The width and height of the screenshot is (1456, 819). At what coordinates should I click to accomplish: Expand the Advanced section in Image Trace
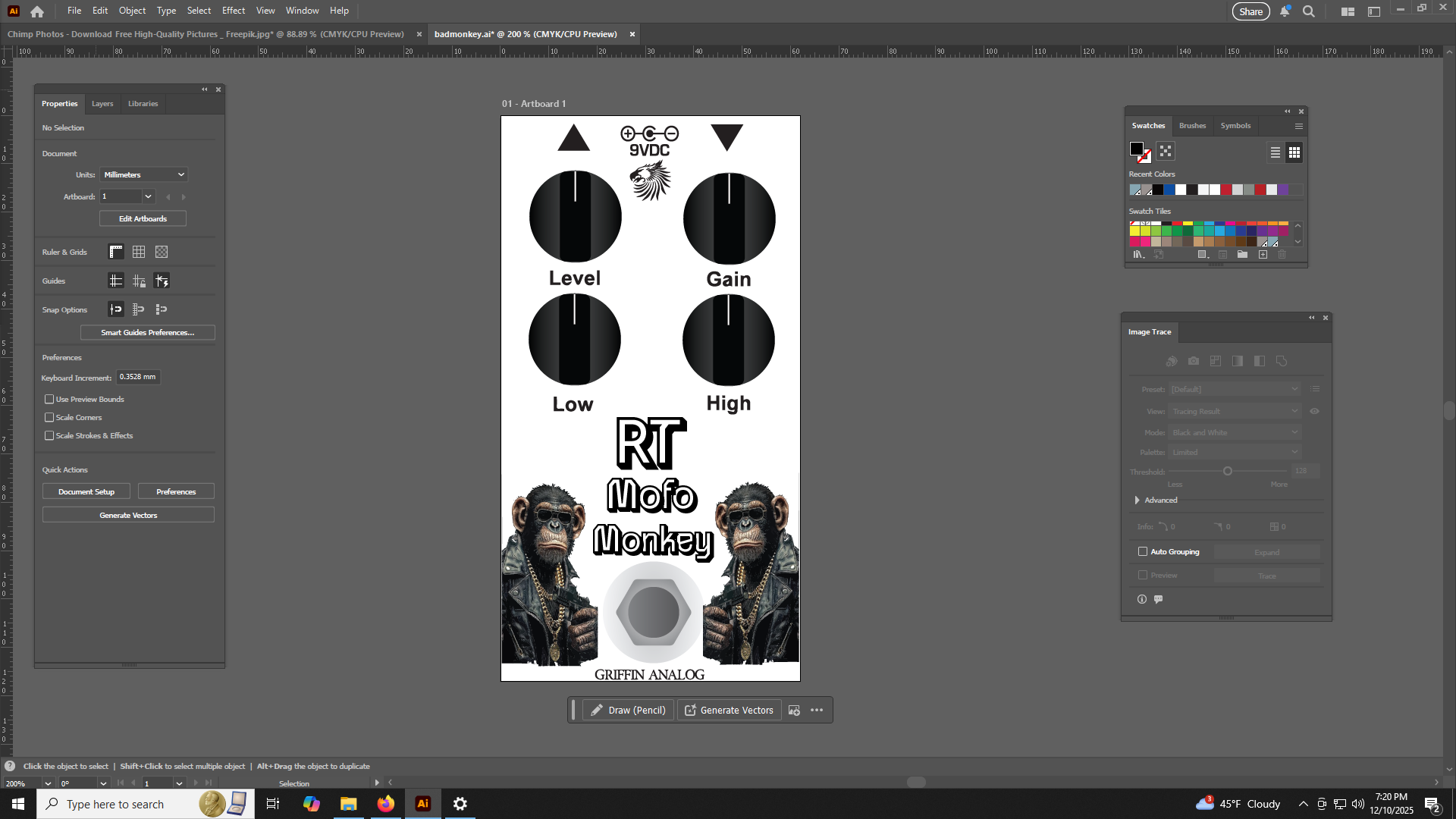(x=1137, y=500)
